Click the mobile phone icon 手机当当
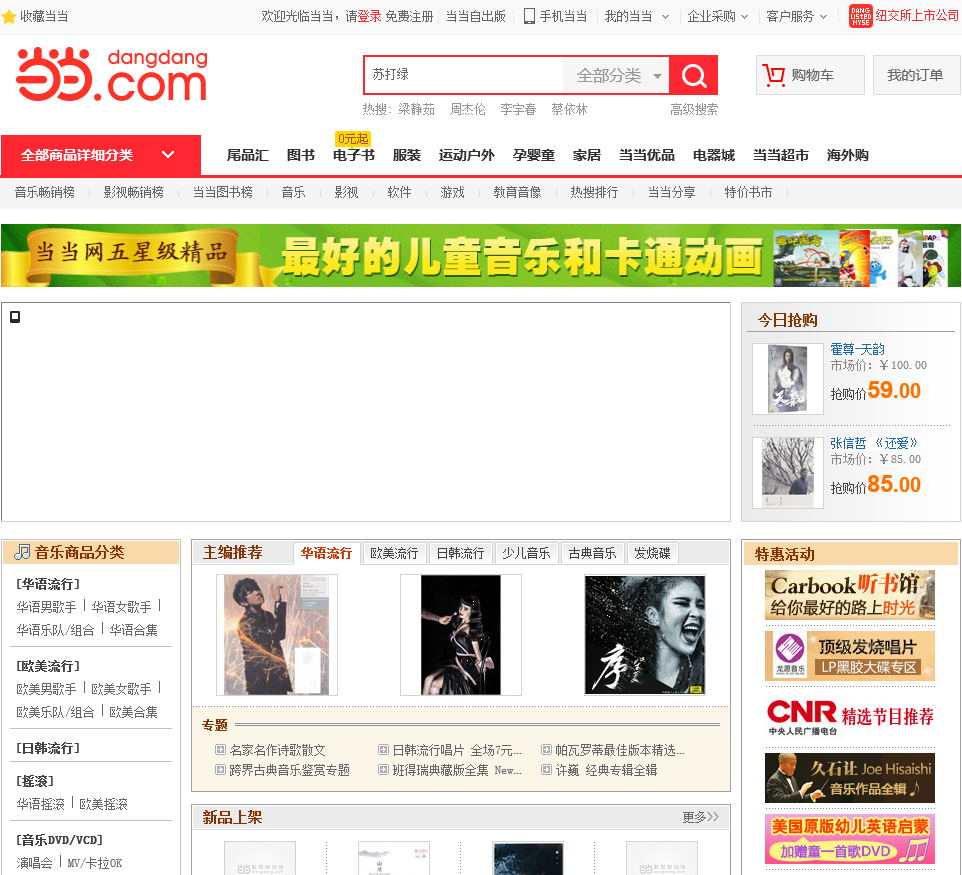 tap(529, 17)
